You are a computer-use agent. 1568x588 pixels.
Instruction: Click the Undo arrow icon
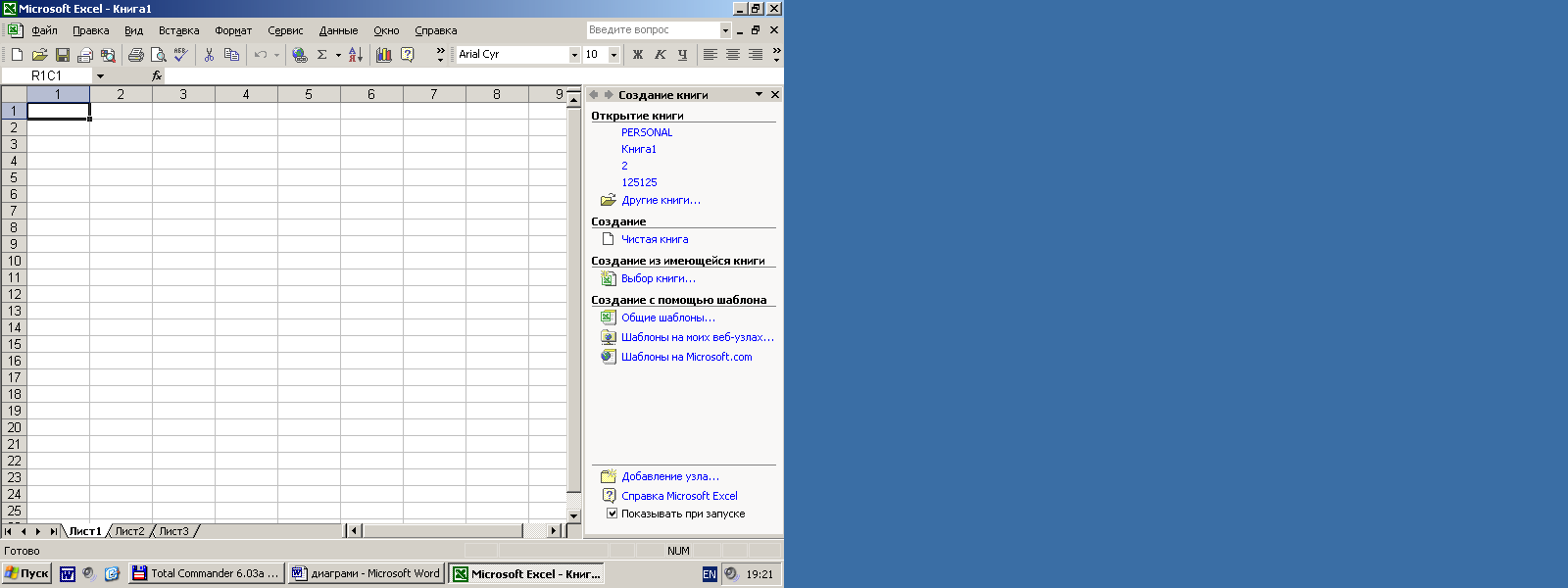[261, 55]
